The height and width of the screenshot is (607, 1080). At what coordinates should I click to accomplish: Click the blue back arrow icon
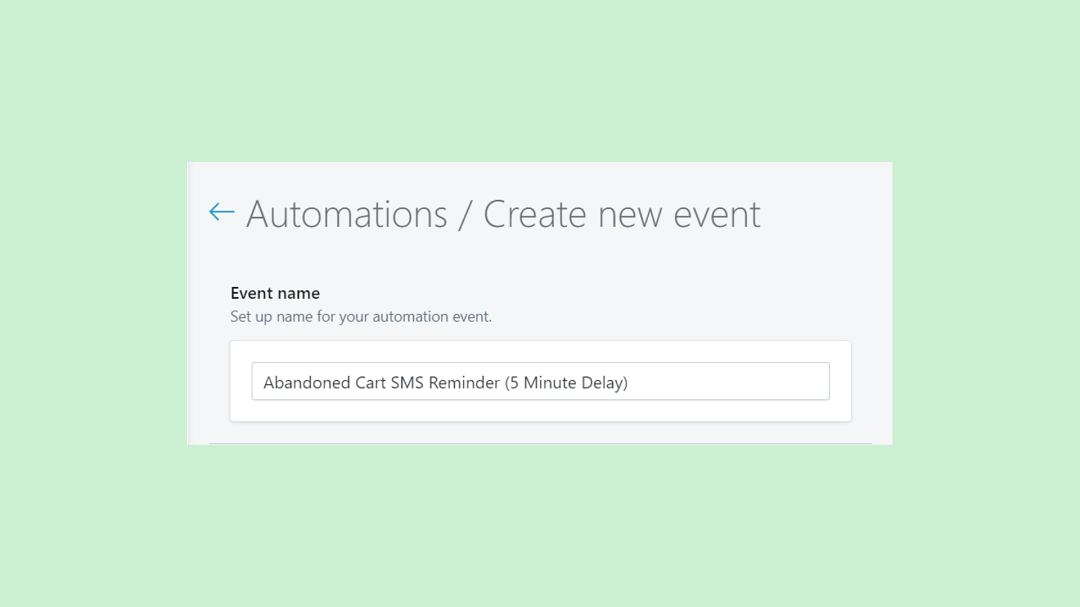click(x=222, y=212)
